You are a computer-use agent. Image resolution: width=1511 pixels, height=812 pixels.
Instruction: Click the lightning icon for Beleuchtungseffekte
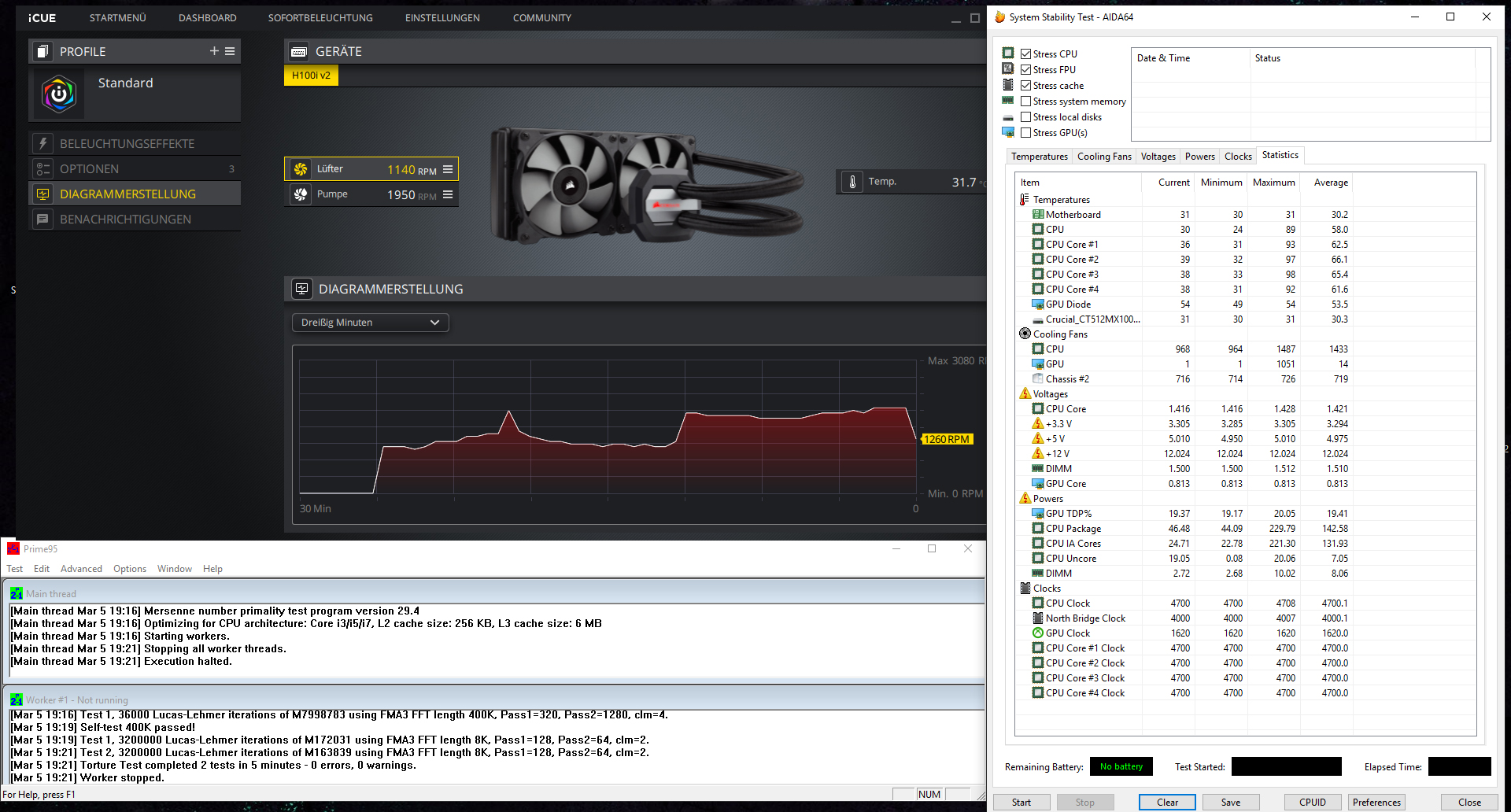coord(42,144)
